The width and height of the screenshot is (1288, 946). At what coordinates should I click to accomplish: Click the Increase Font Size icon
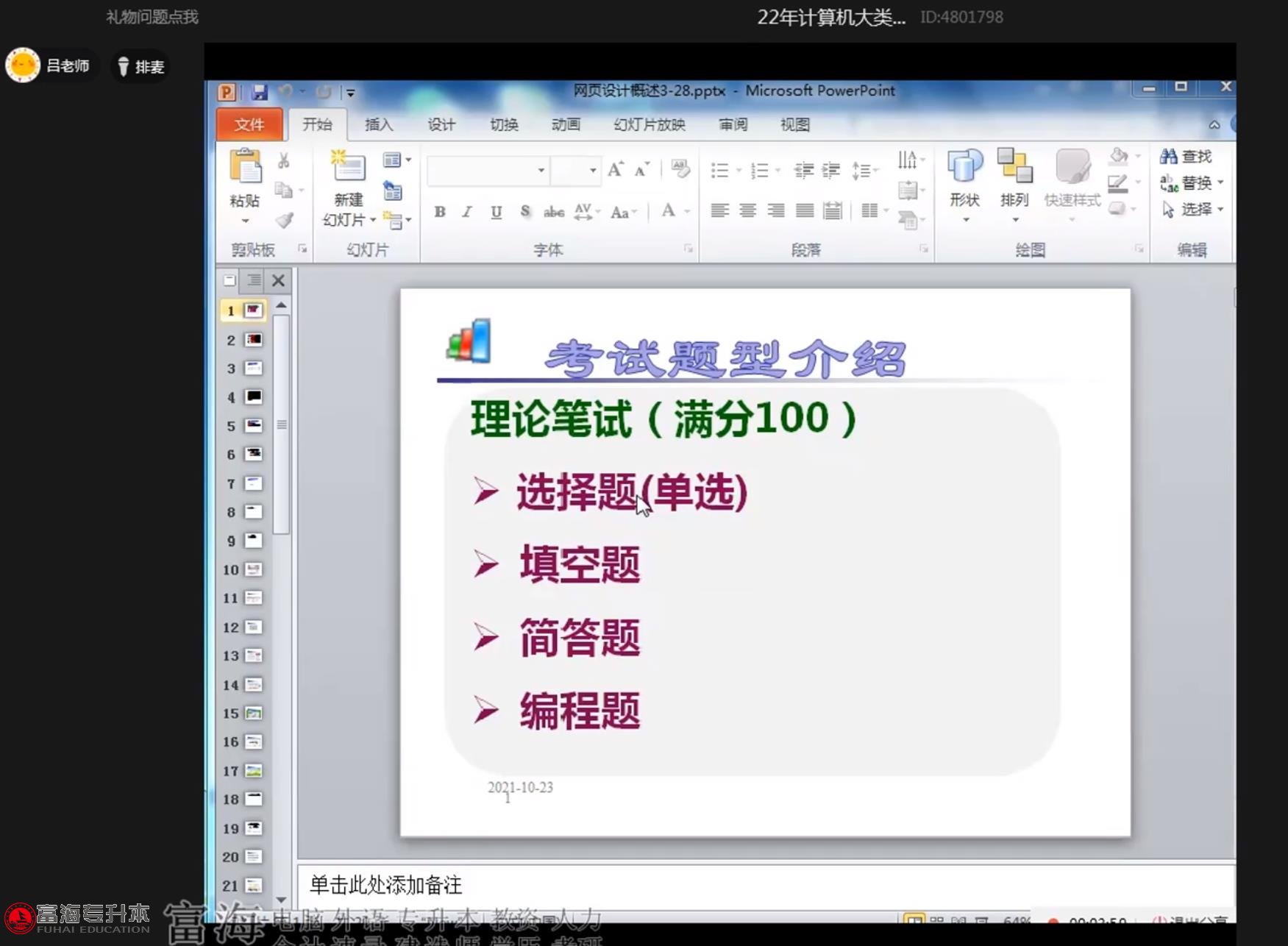click(616, 170)
